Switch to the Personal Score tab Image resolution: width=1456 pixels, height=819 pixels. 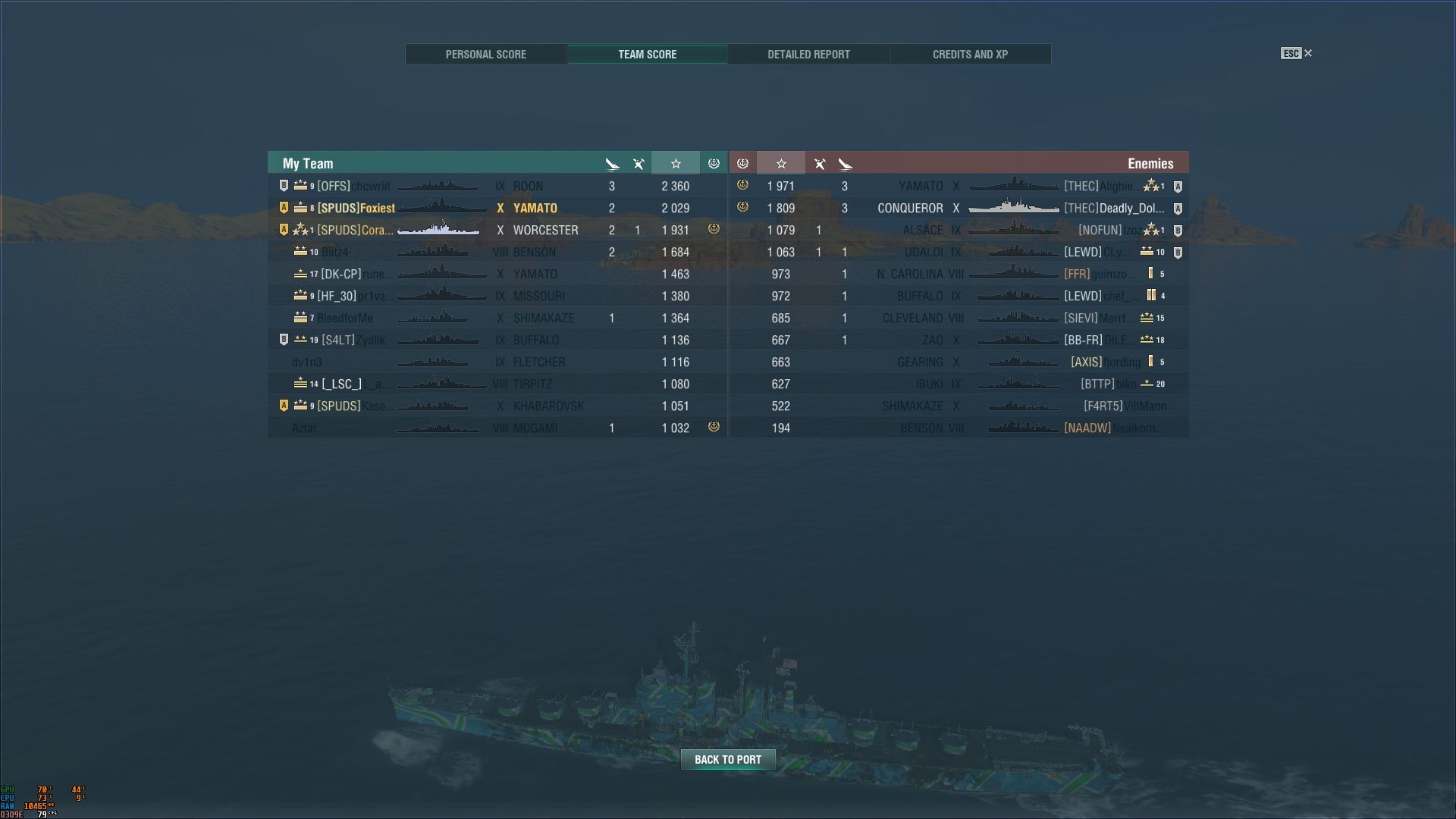[486, 55]
